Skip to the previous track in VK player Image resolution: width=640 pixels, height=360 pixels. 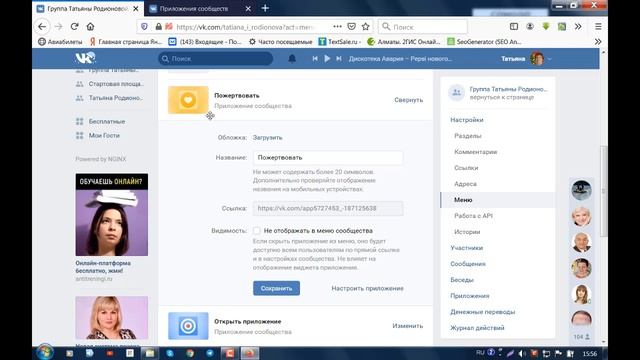315,59
